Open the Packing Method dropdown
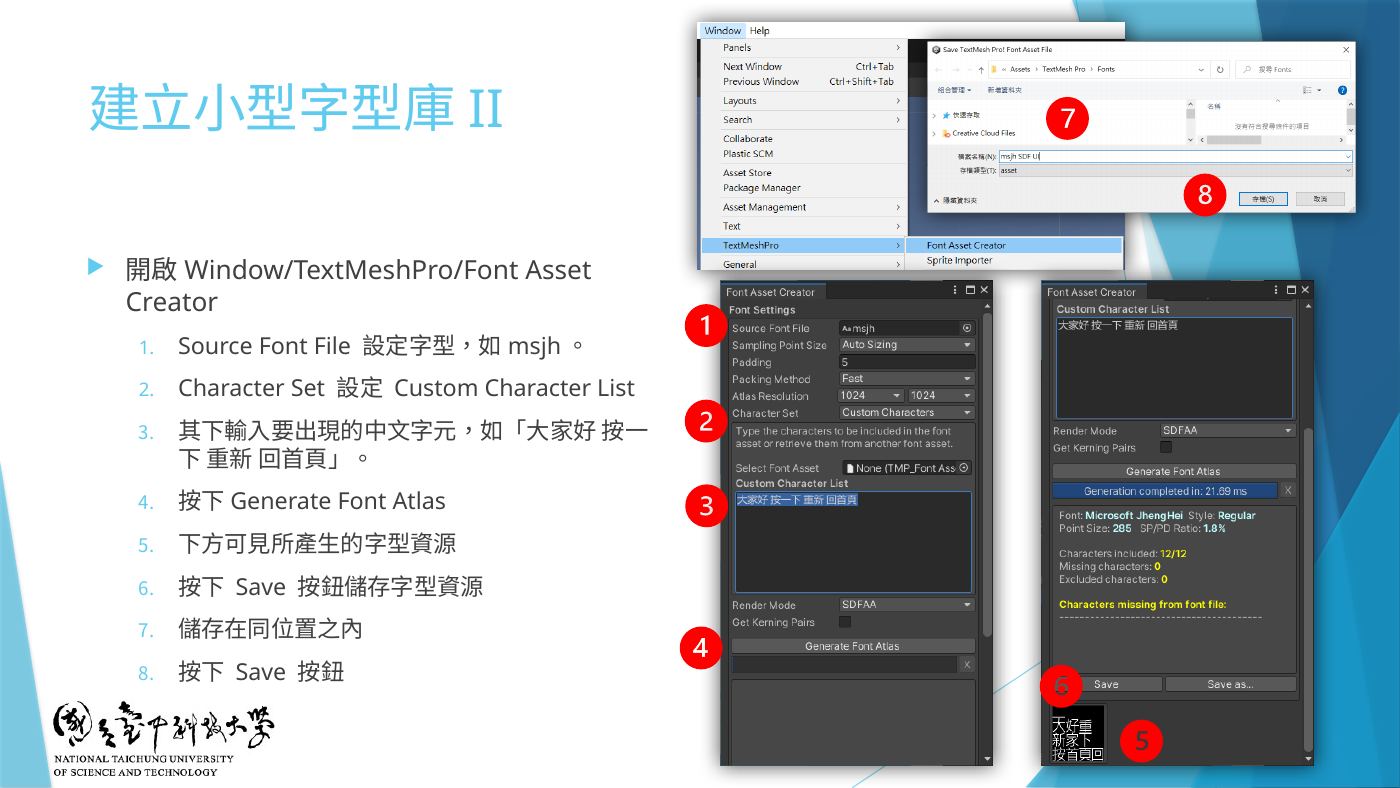The height and width of the screenshot is (788, 1400). point(906,379)
